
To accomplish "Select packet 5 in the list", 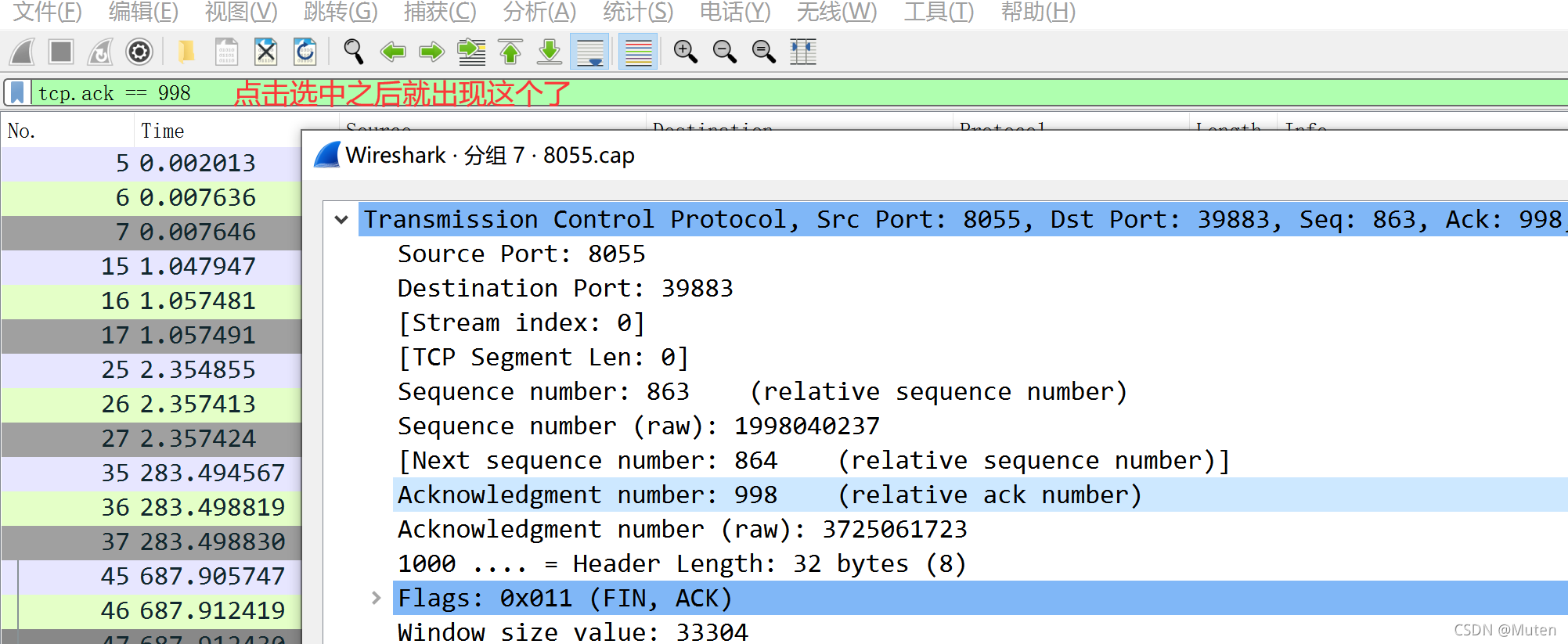I will tap(151, 164).
